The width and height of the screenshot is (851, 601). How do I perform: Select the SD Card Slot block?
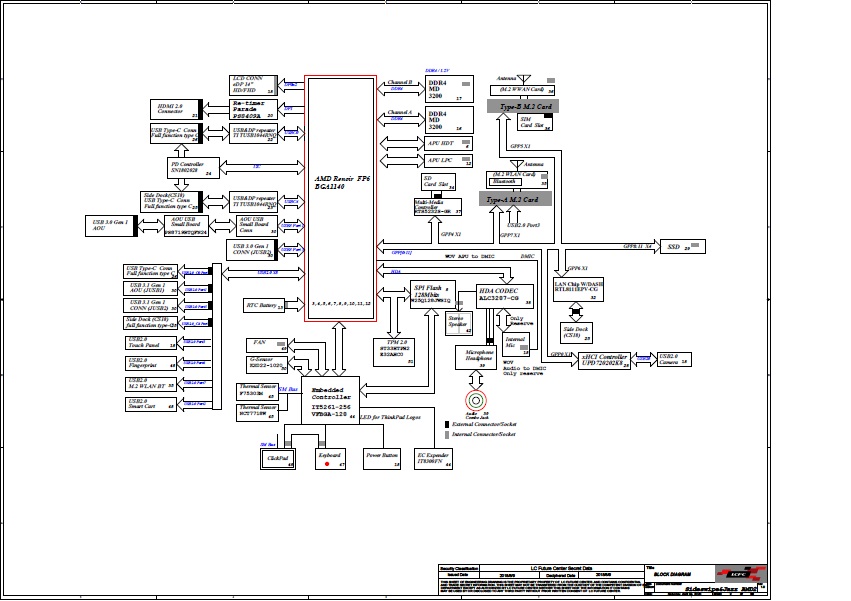(x=439, y=182)
